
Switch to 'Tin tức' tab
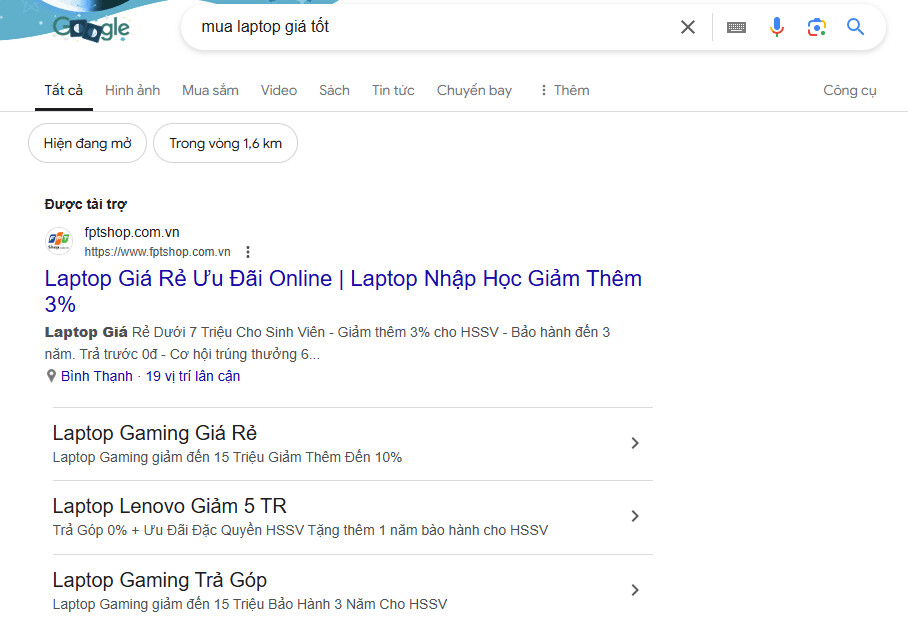[393, 90]
